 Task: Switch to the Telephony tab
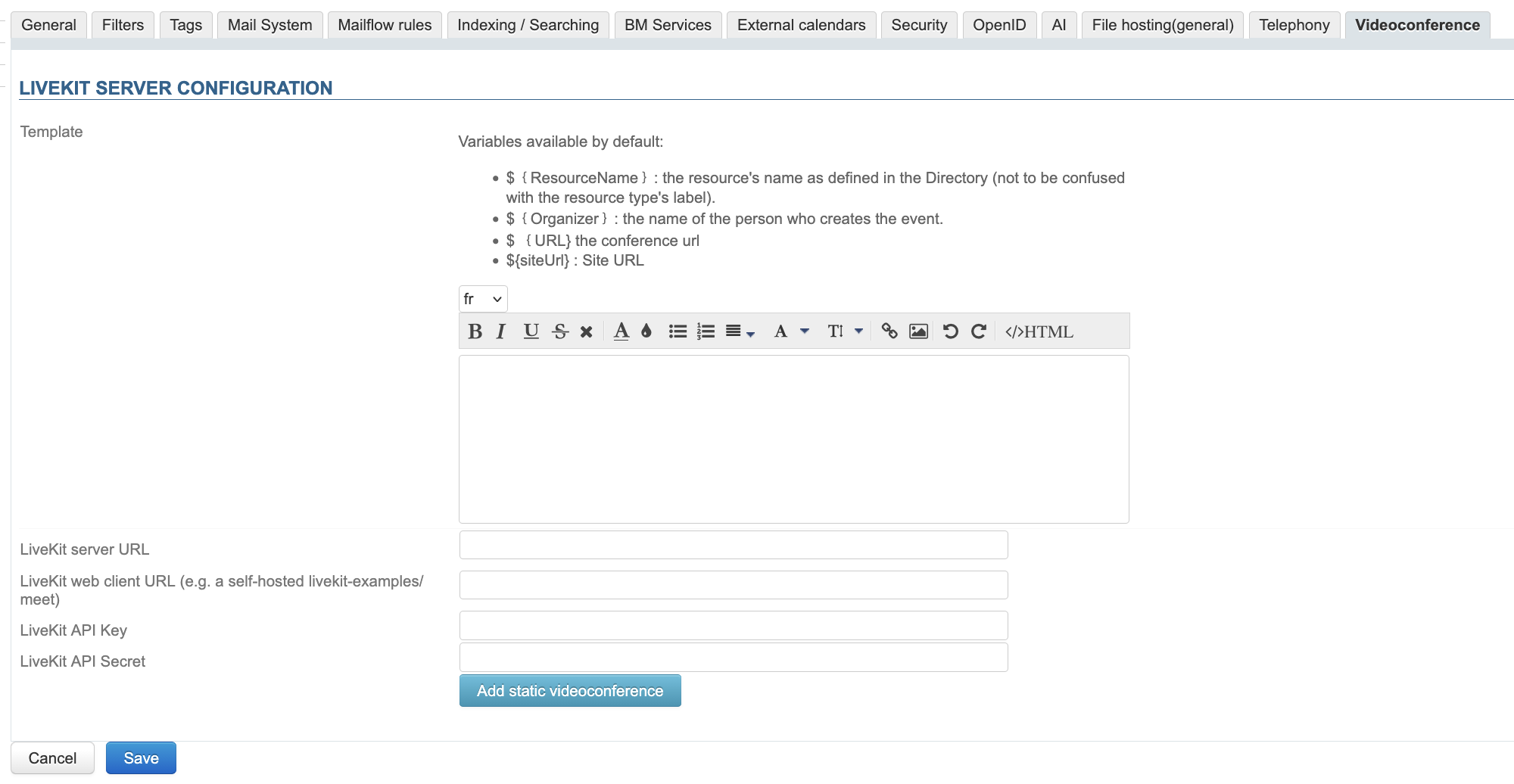tap(1294, 25)
